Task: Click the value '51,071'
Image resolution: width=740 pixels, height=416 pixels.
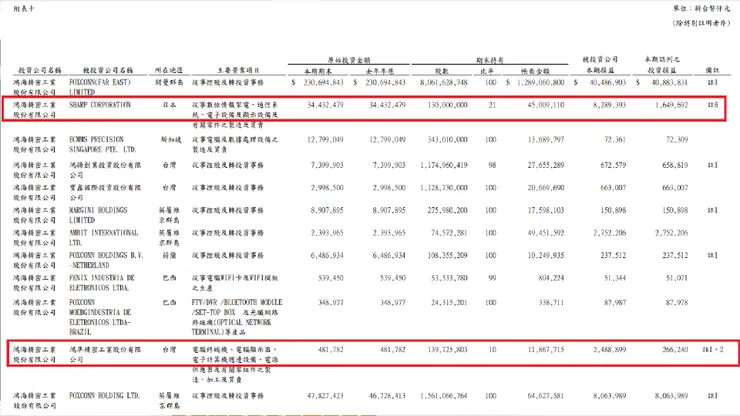Action: 677,278
